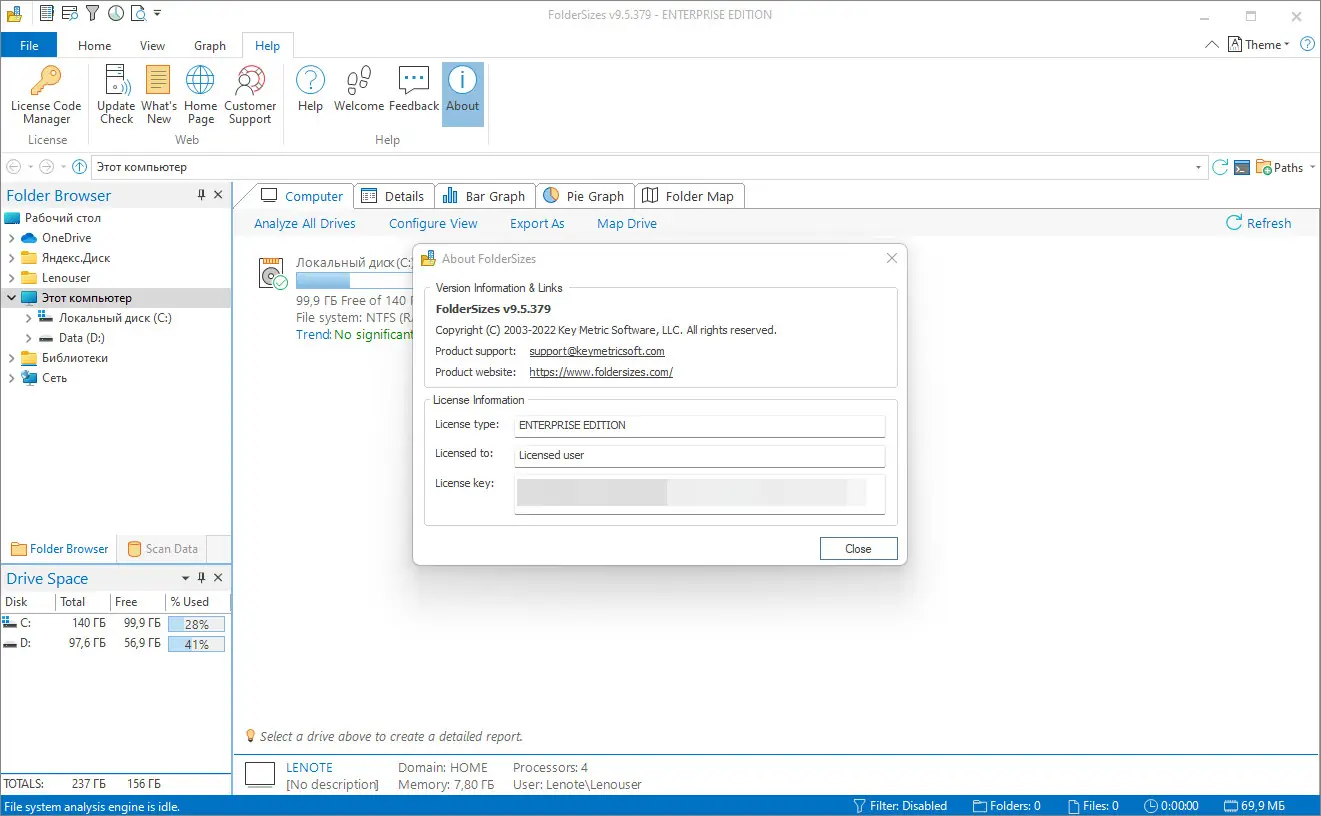1321x816 pixels.
Task: Collapse the Этот компьютер tree node
Action: 11,298
